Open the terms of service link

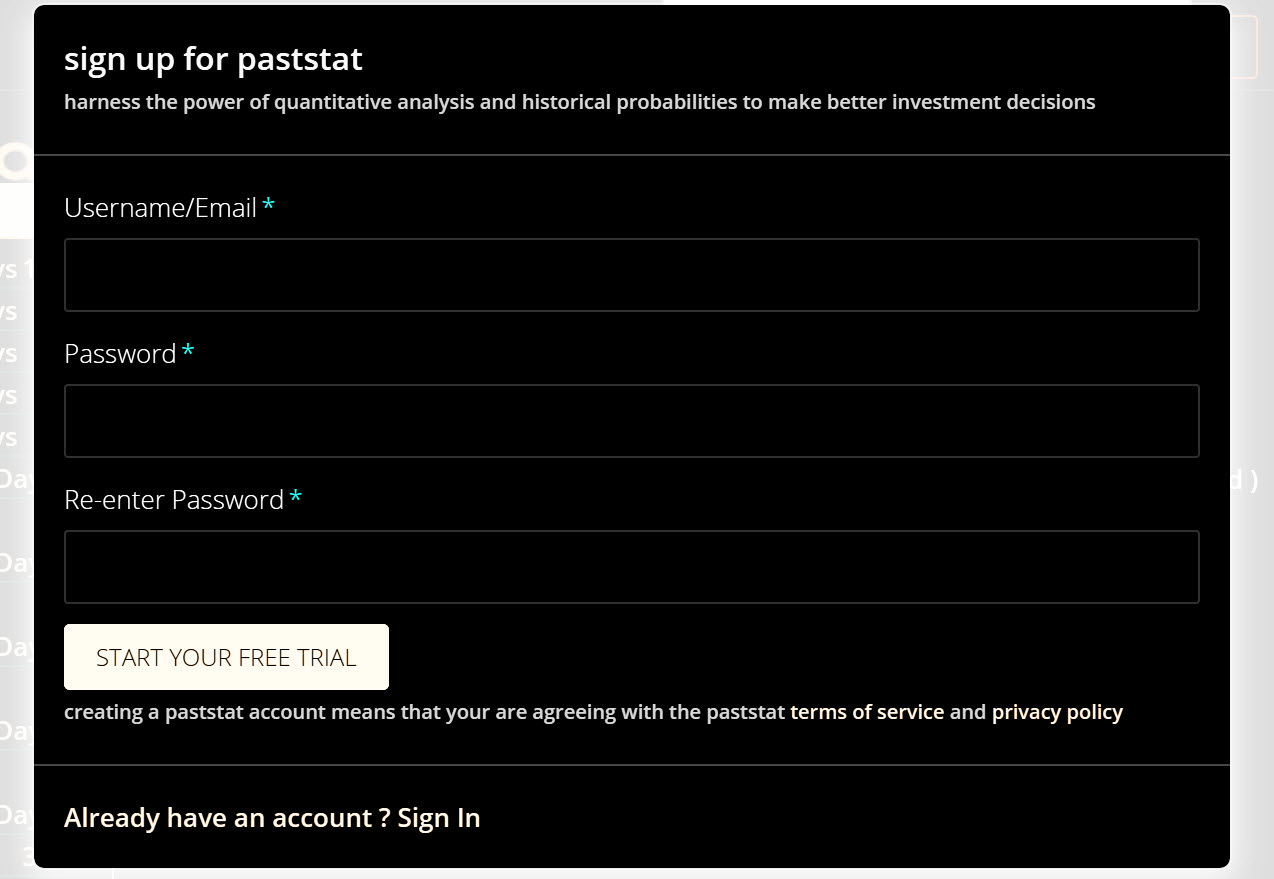tap(867, 712)
